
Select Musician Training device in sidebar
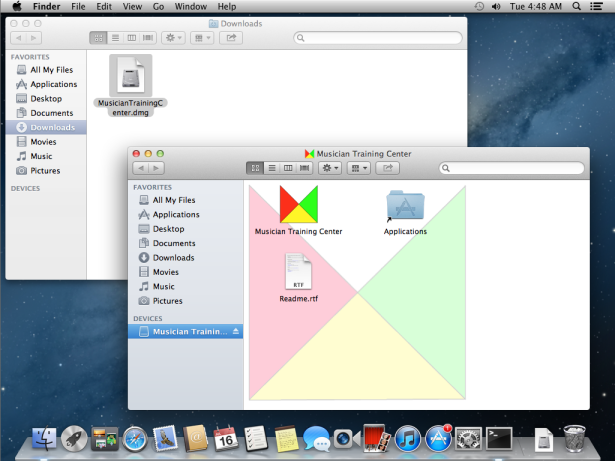tap(186, 332)
